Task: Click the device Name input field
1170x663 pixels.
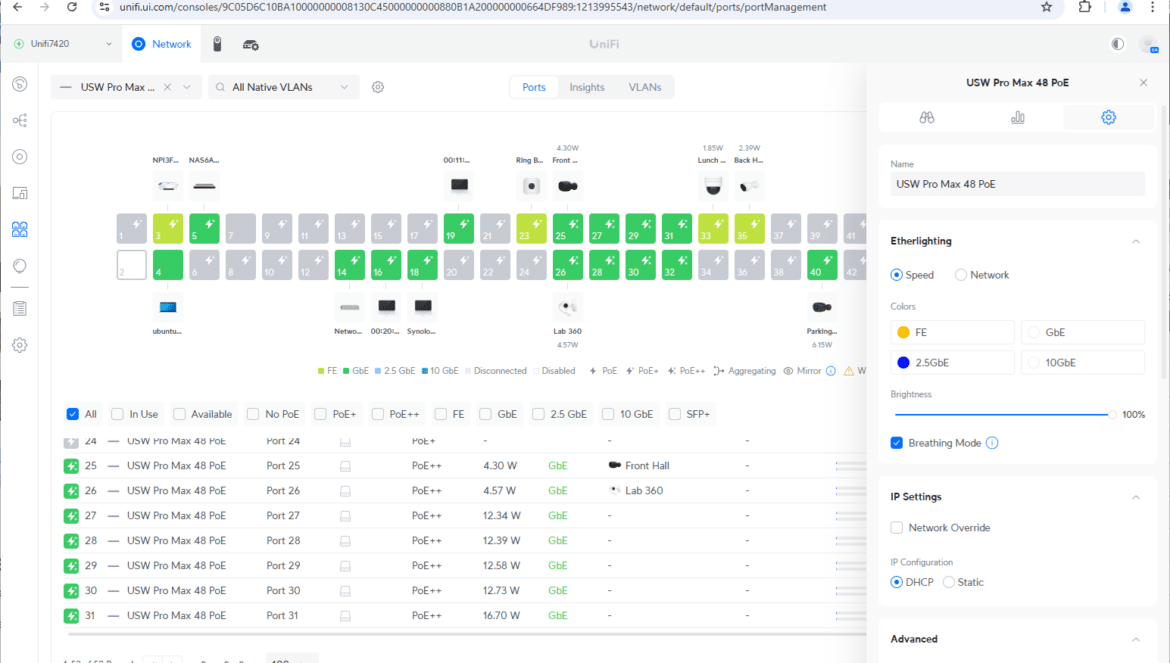Action: click(x=1017, y=184)
